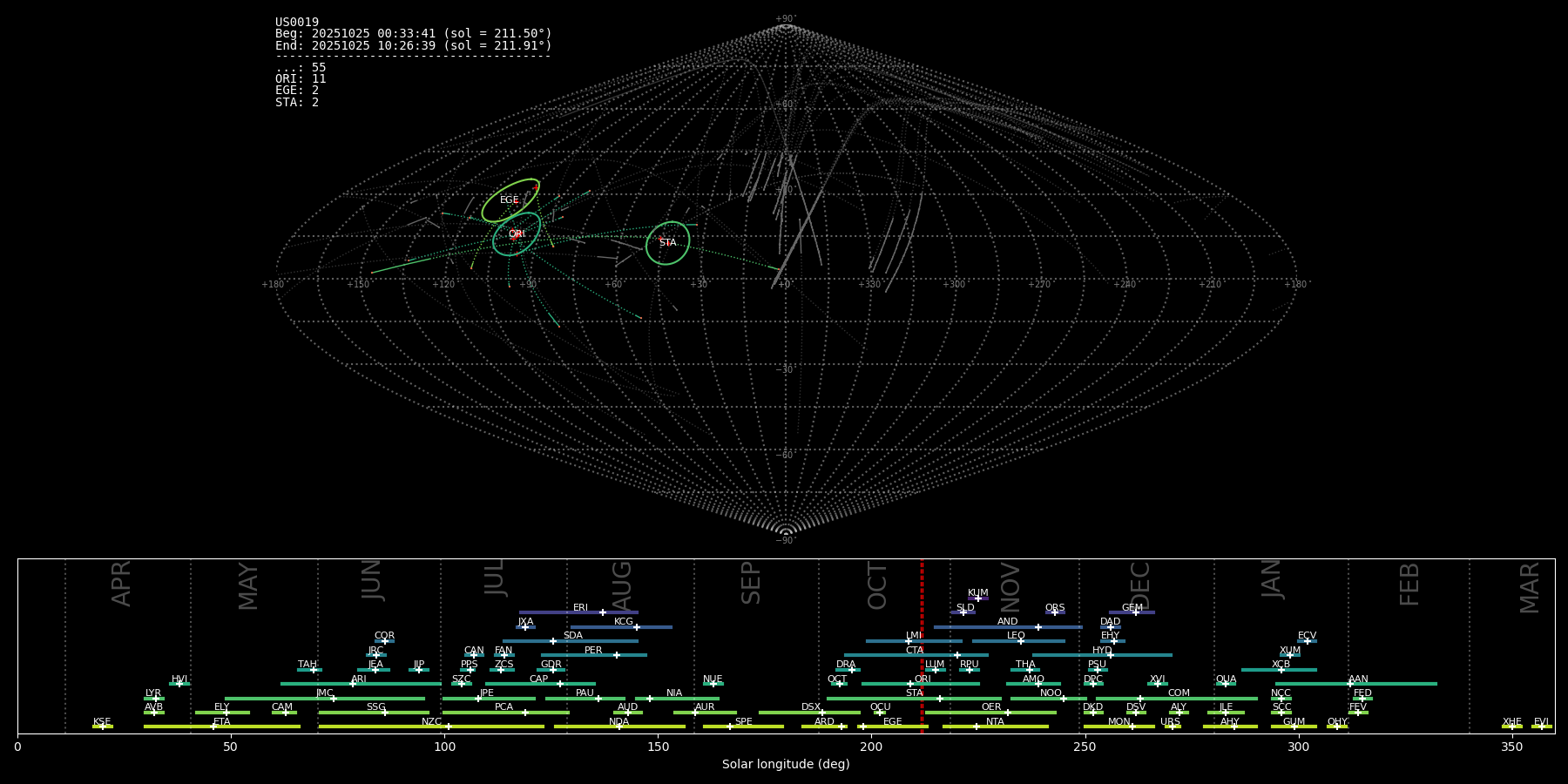Click the −90° pole label at map bottom
1568x784 pixels.
pos(785,541)
